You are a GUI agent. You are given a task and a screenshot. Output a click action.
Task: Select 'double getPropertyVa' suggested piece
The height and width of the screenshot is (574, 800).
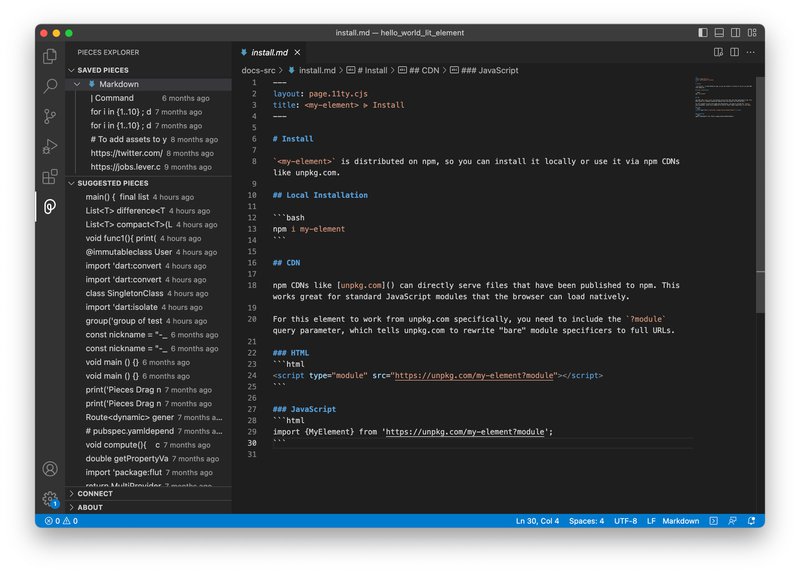pos(149,459)
